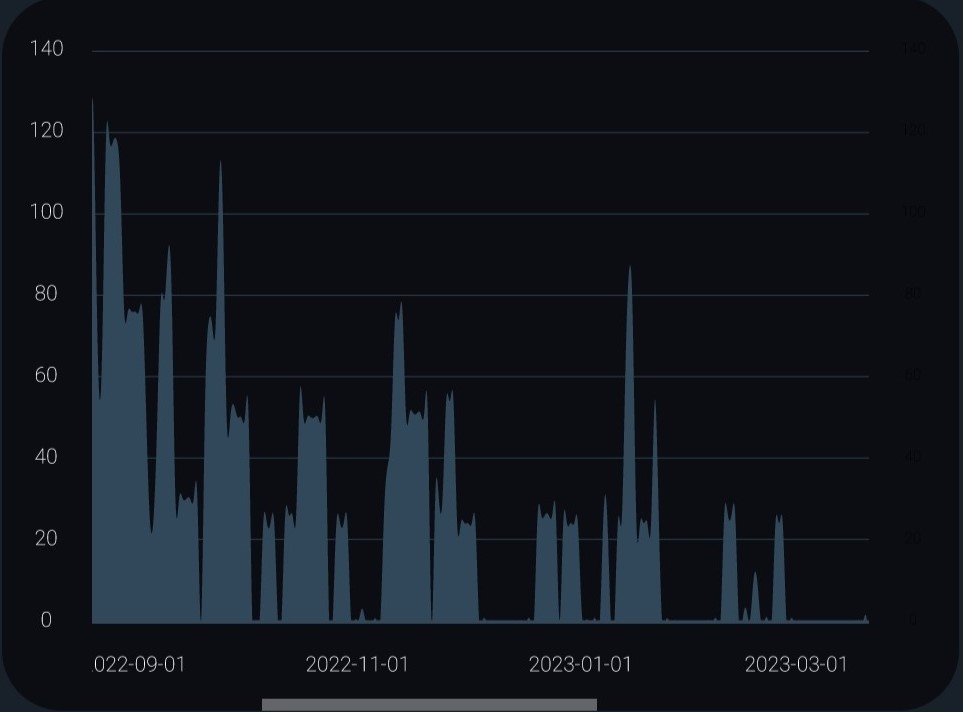Select the 100 label on the left axis
This screenshot has height=712, width=963.
click(46, 212)
